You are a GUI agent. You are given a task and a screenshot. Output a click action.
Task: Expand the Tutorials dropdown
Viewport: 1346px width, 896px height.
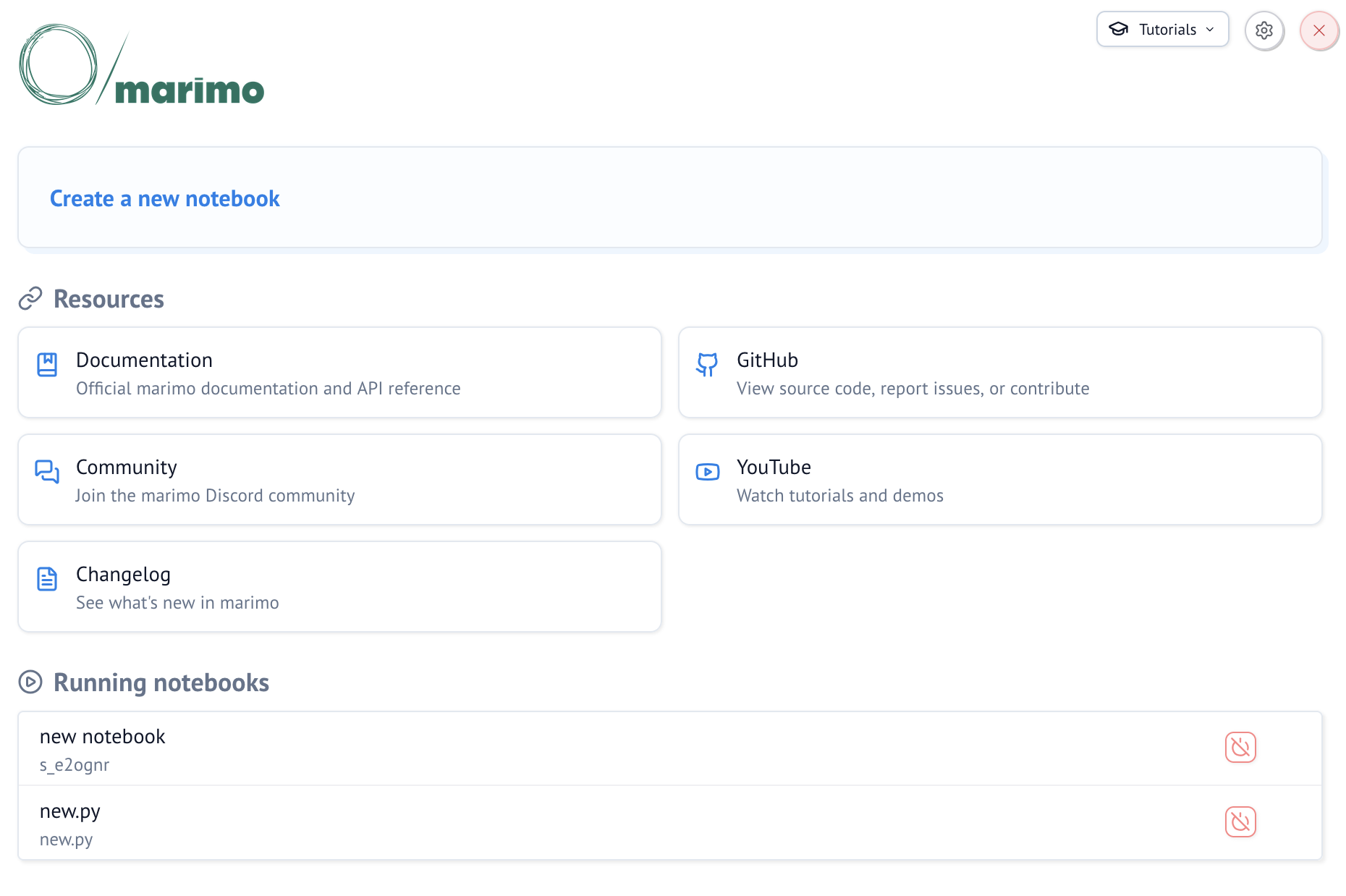1162,30
